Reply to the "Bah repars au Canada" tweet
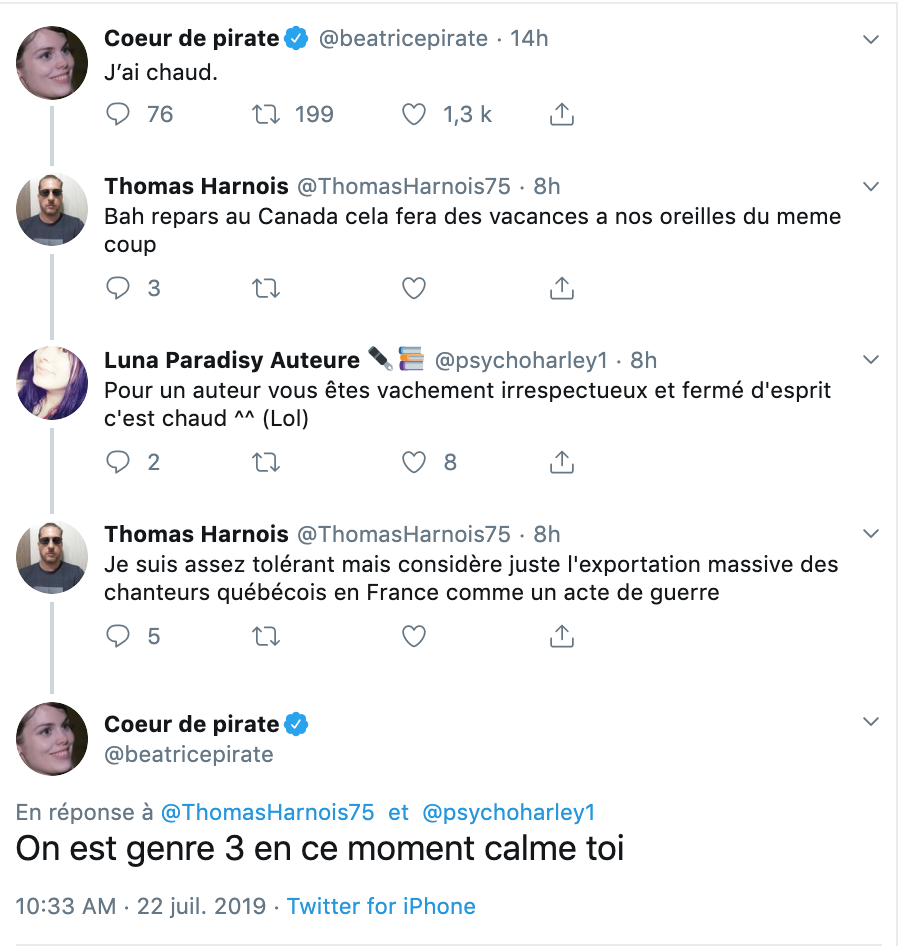The height and width of the screenshot is (946, 898). pyautogui.click(x=118, y=289)
